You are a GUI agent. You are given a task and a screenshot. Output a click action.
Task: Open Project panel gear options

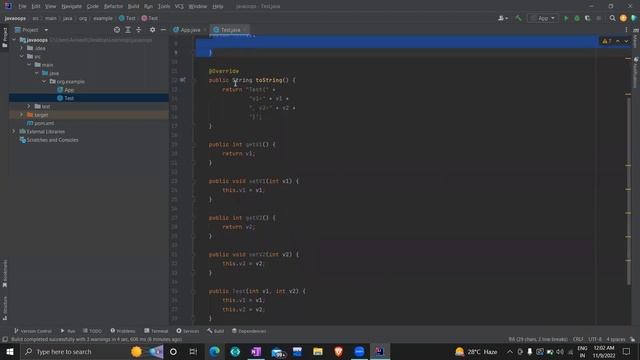[152, 30]
